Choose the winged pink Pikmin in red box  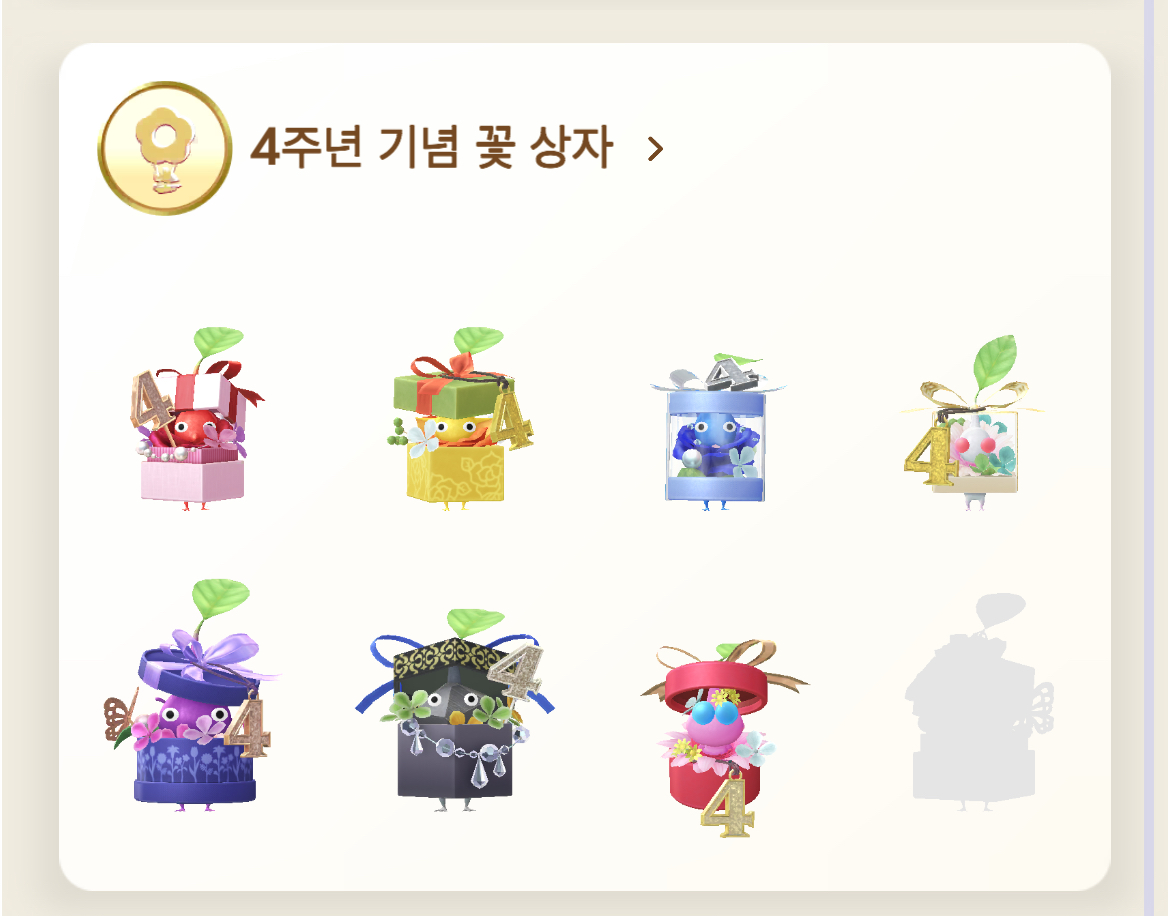[722, 737]
